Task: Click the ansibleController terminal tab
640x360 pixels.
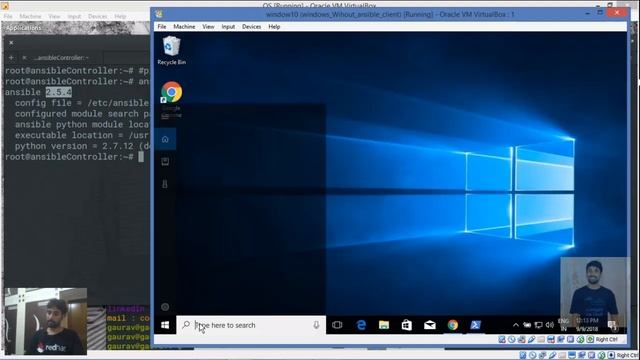Action: [61, 58]
